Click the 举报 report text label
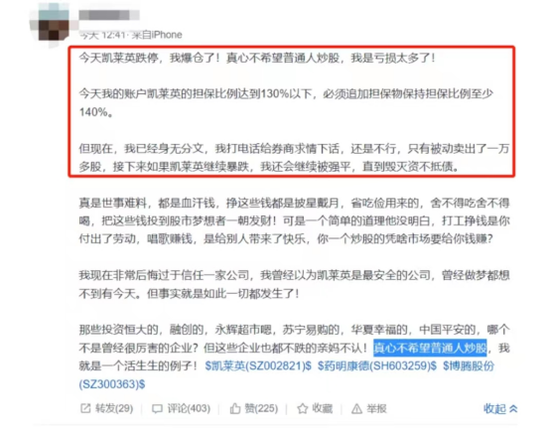Viewport: 550px width, 433px height. tap(377, 408)
